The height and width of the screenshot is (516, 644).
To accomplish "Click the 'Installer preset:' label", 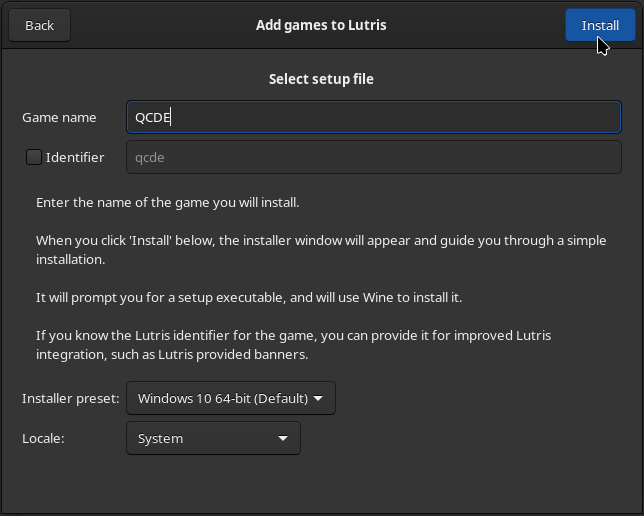I will pos(70,398).
